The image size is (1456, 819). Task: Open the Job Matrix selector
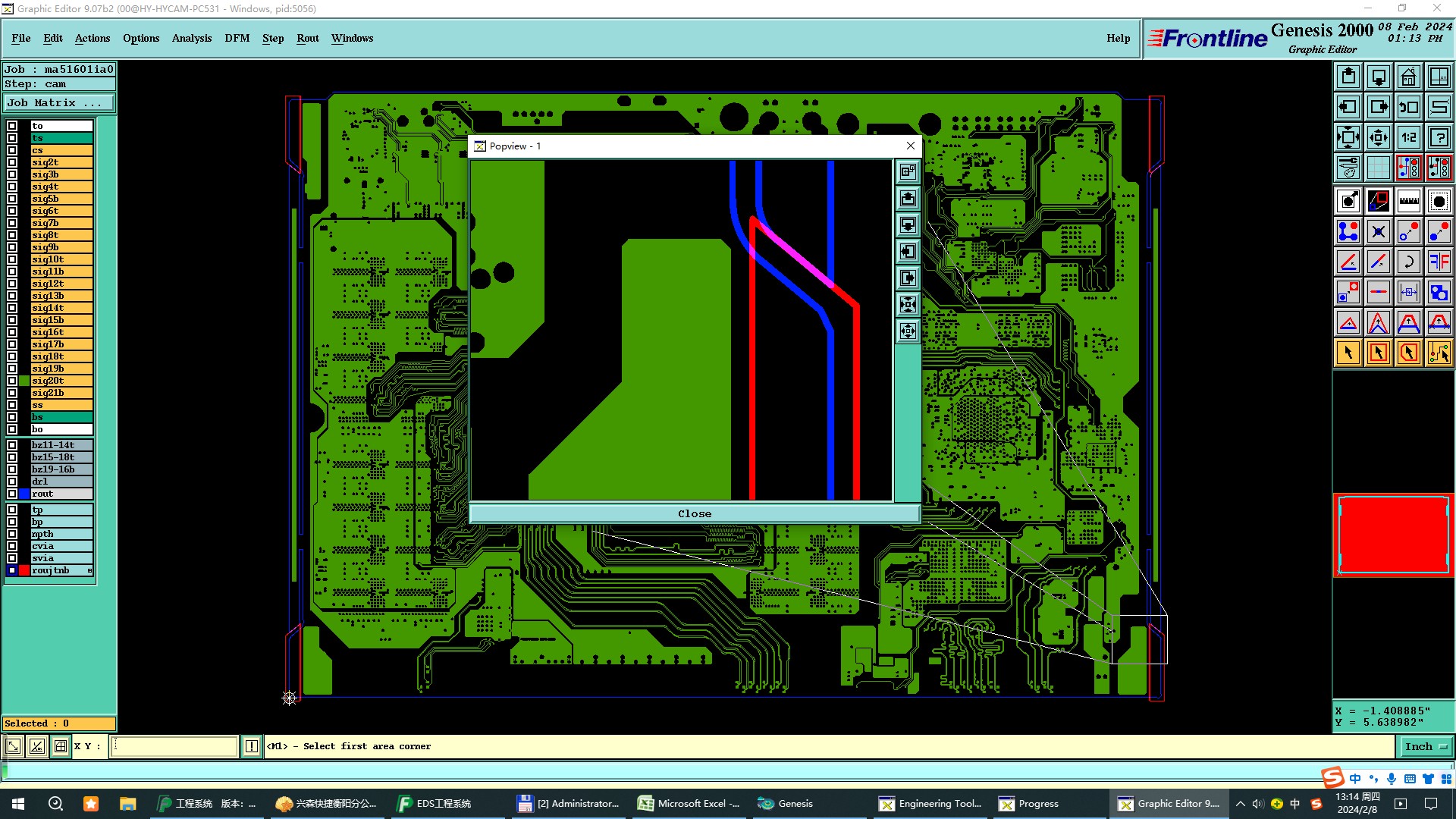pos(59,103)
